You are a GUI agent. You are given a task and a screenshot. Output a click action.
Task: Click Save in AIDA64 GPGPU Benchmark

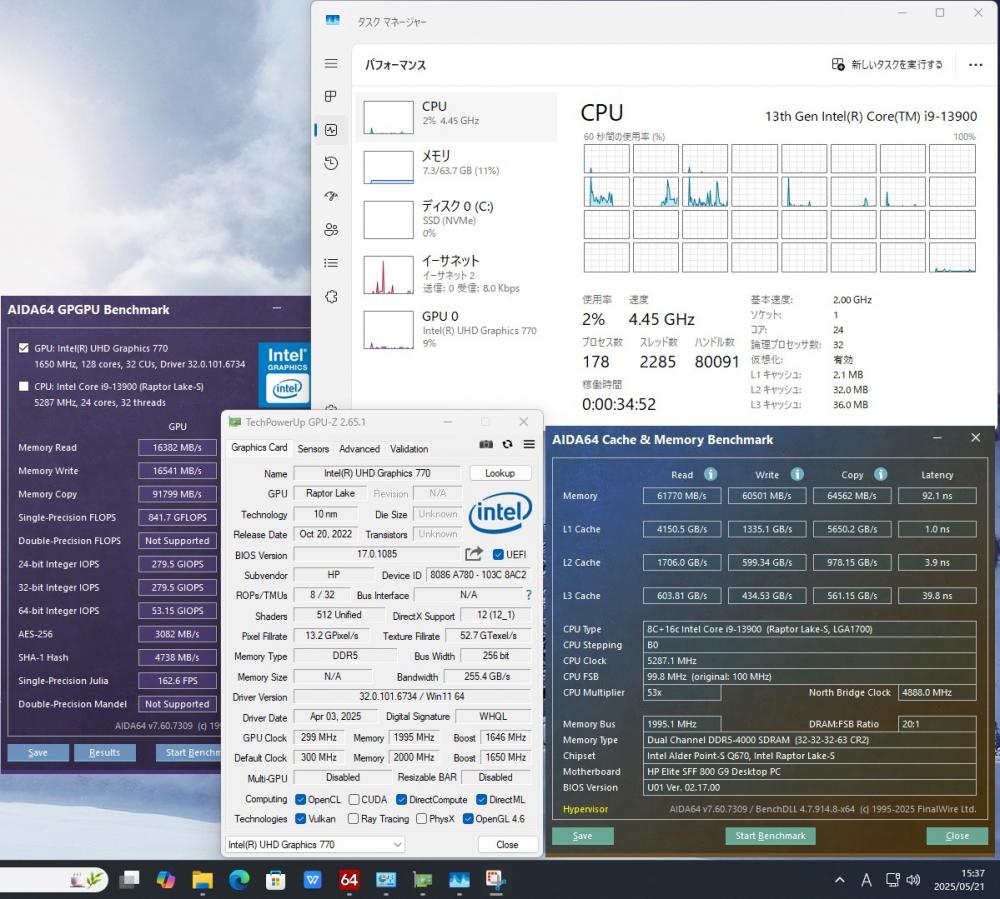pyautogui.click(x=38, y=752)
